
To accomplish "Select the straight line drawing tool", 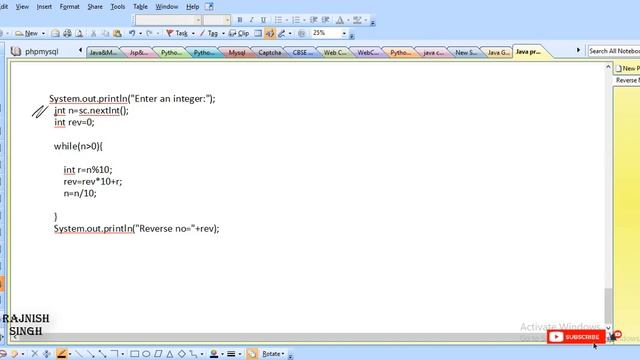I will (x=79, y=354).
